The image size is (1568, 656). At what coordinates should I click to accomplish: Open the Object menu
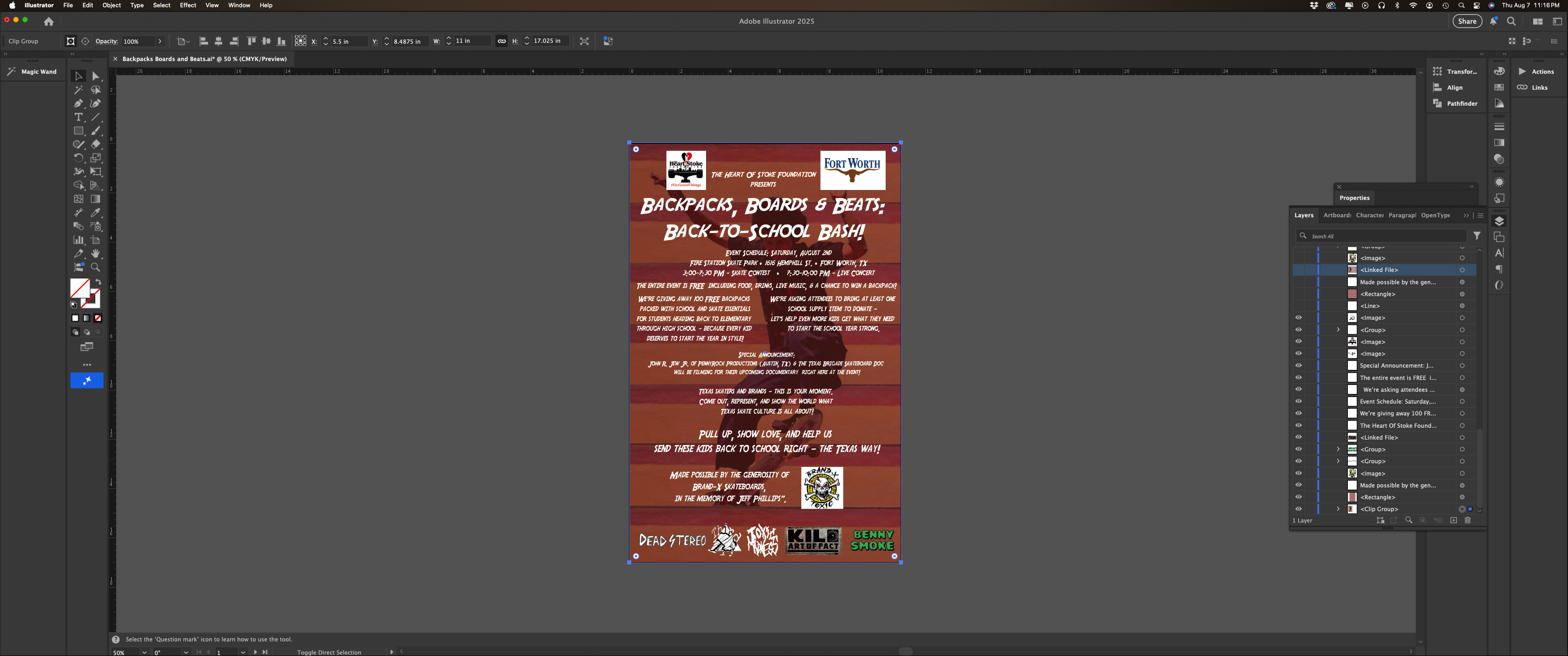coord(111,5)
